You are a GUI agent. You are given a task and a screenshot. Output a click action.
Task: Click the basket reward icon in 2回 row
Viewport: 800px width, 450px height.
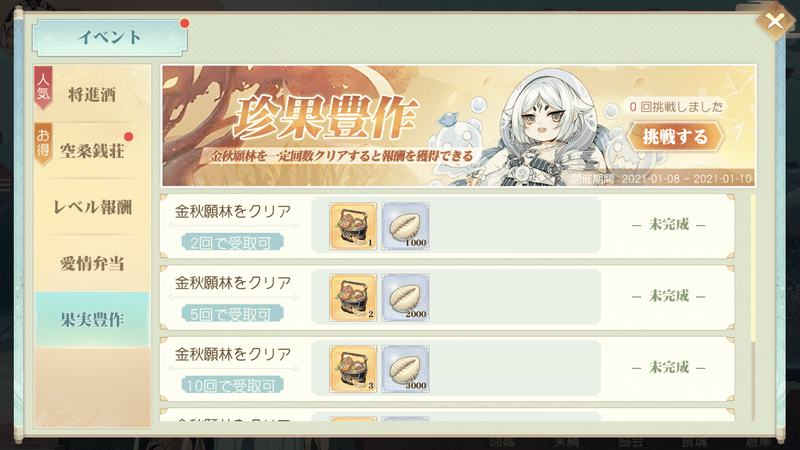point(353,226)
